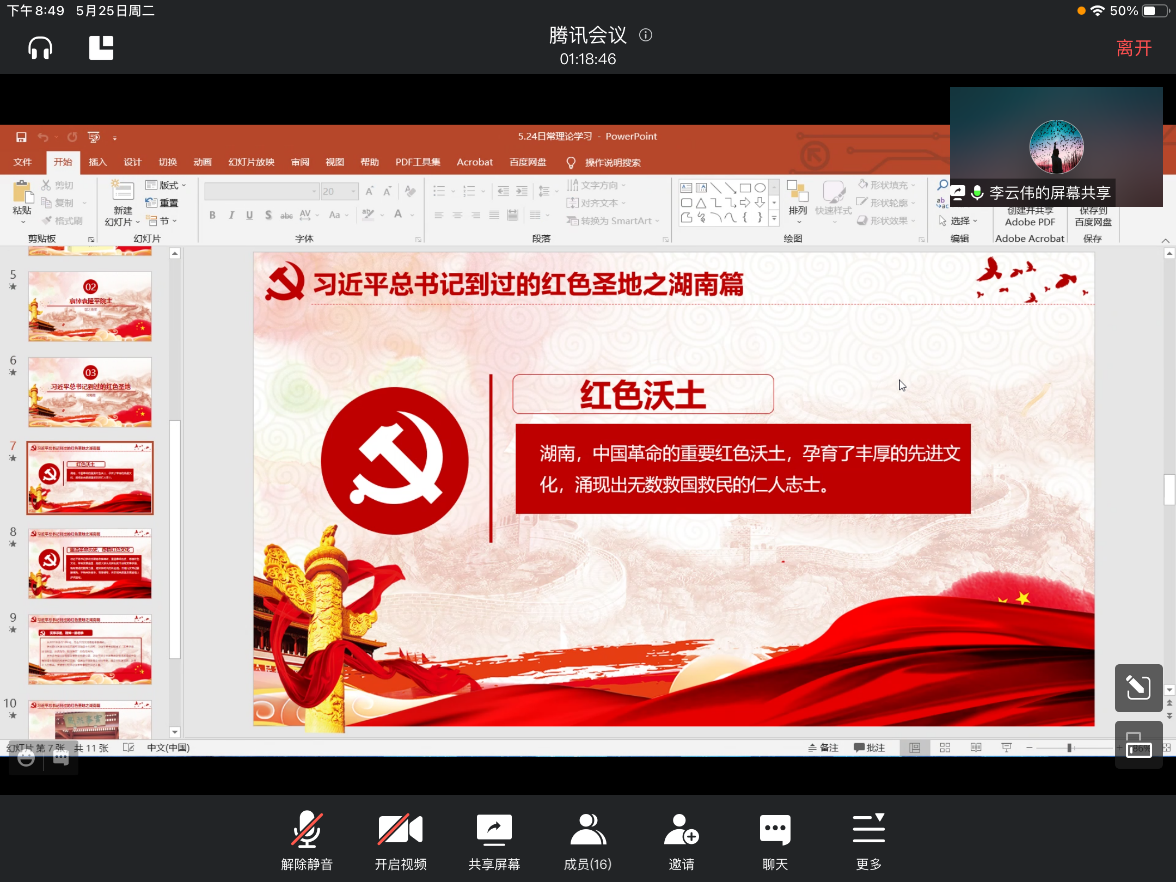The height and width of the screenshot is (882, 1176).
Task: Toggle 开启视频 camera on
Action: tap(400, 841)
